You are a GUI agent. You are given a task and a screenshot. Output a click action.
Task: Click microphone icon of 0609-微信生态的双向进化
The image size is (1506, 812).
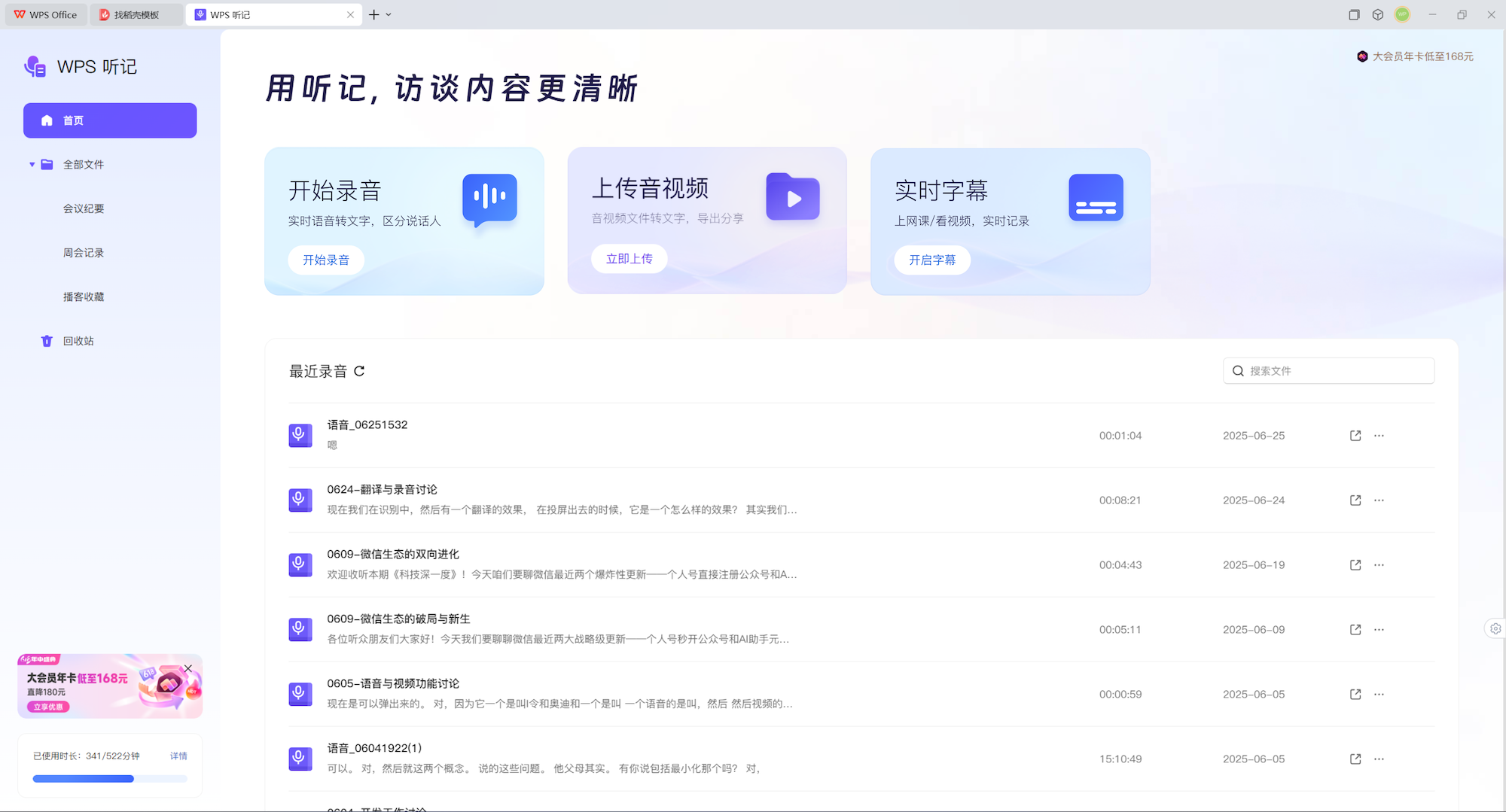point(300,564)
